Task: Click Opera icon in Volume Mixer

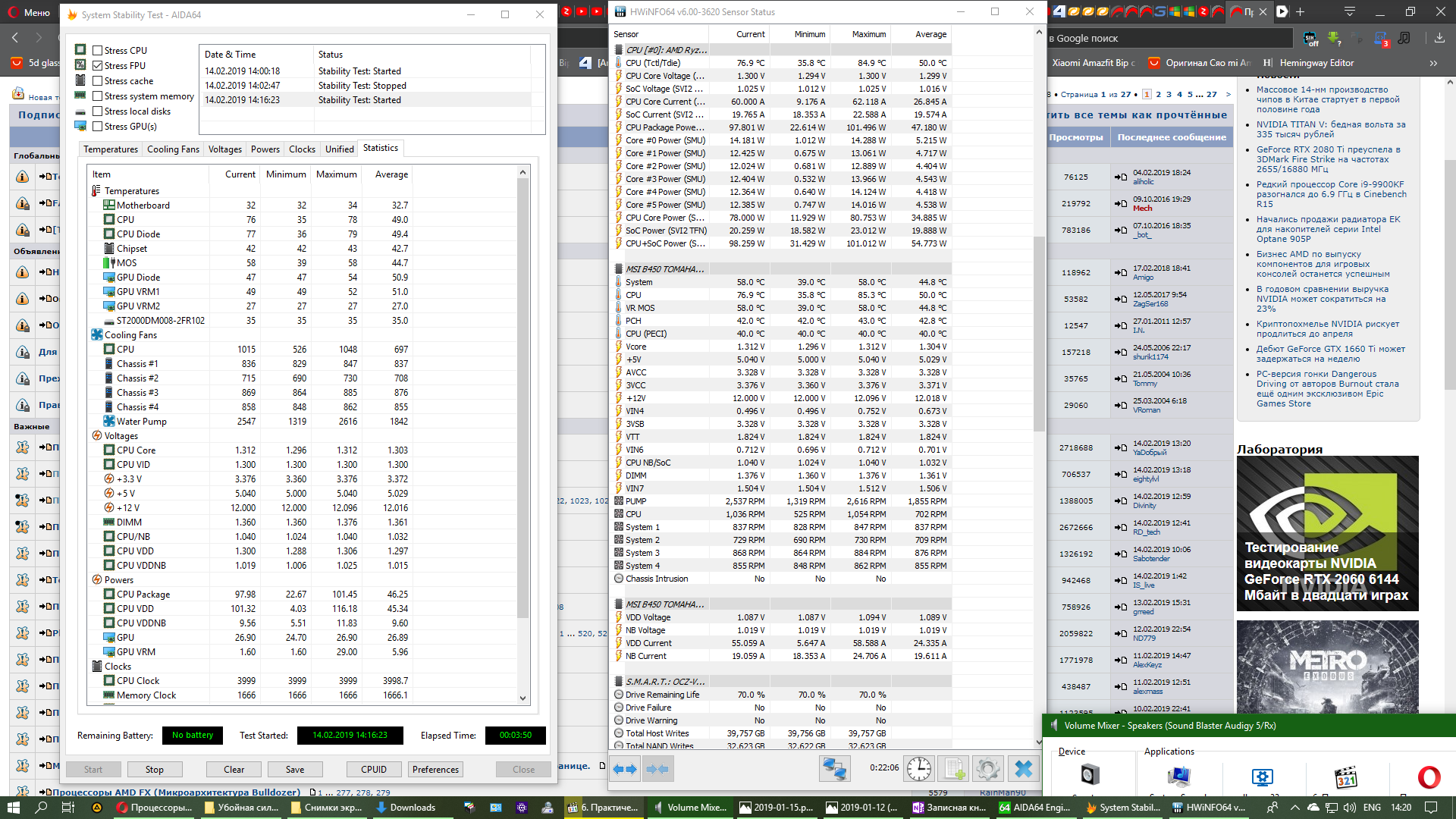Action: click(x=1429, y=777)
